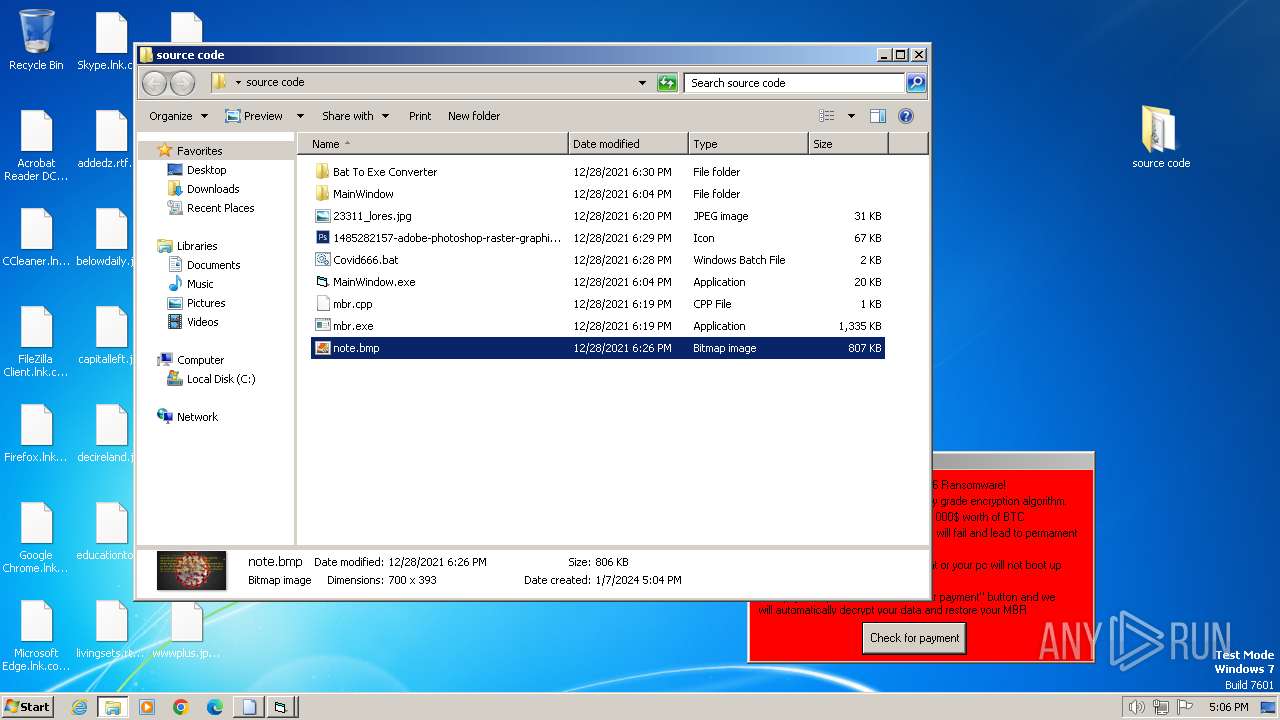Open the source code folder on desktop
The width and height of the screenshot is (1280, 720).
coord(1161,137)
